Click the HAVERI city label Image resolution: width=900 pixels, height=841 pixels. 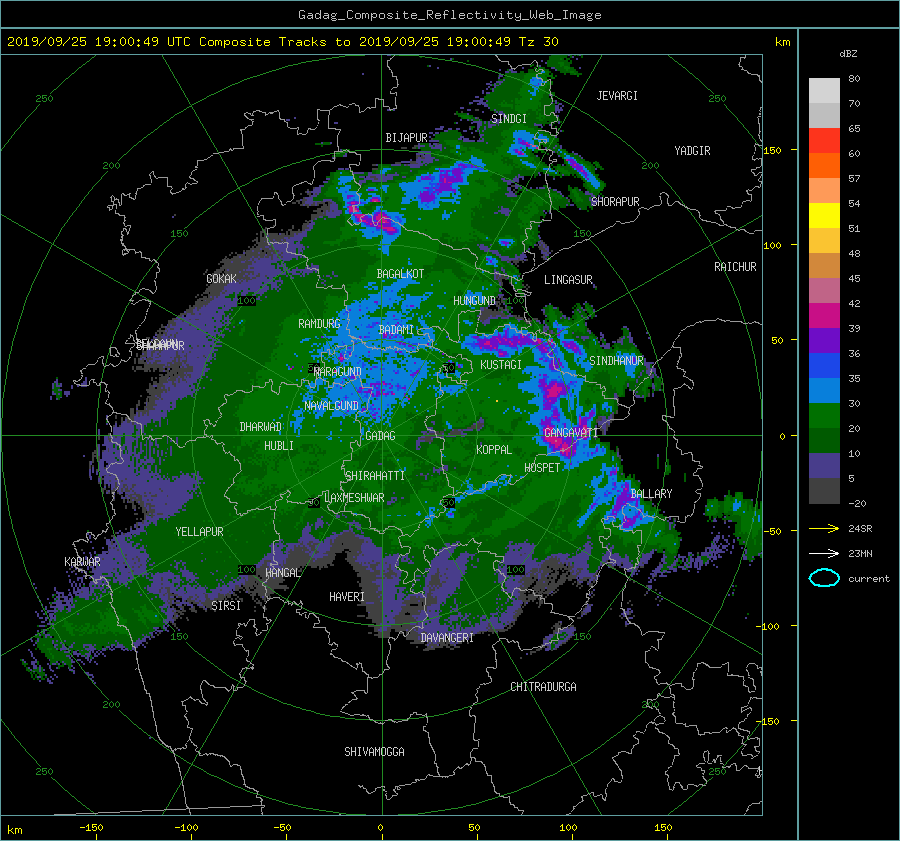pyautogui.click(x=347, y=597)
